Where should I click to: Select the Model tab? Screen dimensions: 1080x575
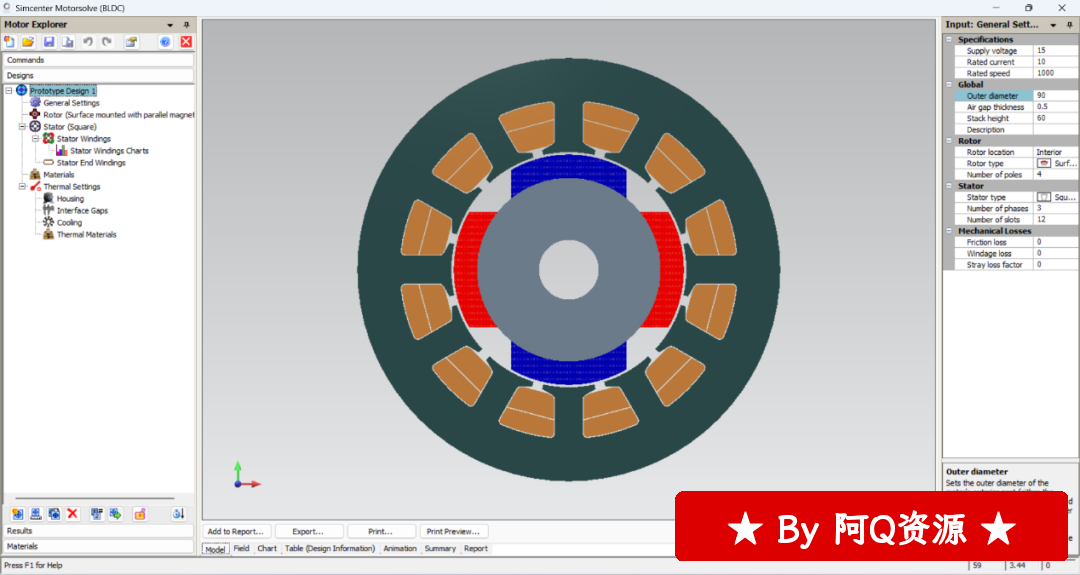pyautogui.click(x=216, y=549)
